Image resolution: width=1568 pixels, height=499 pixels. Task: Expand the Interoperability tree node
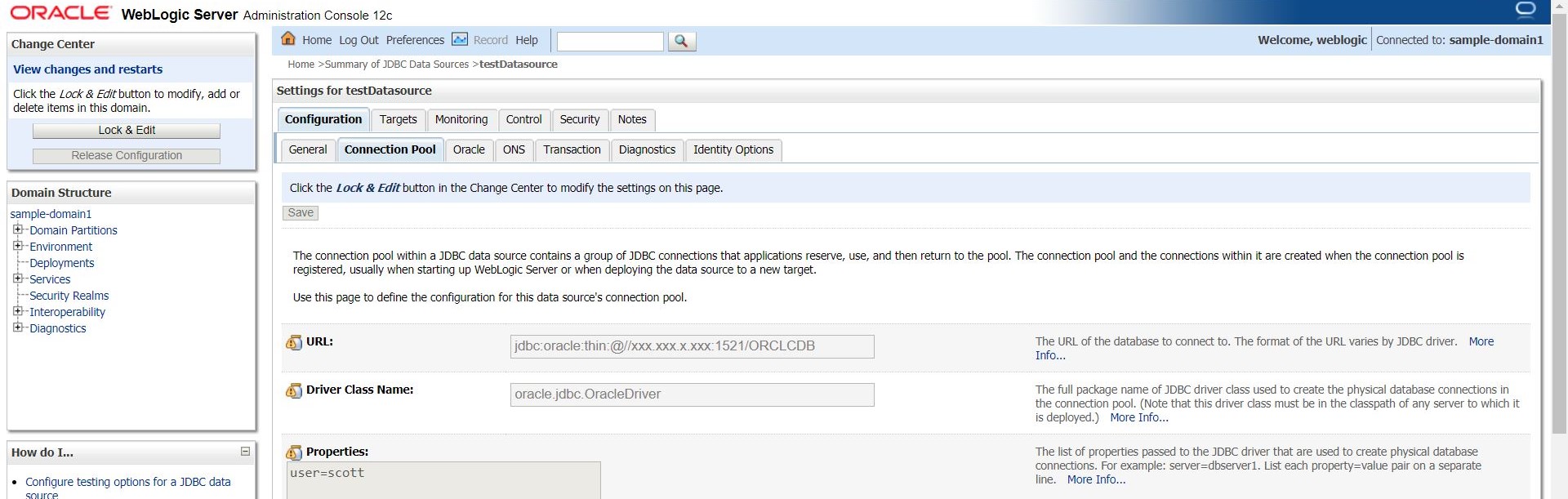click(18, 311)
